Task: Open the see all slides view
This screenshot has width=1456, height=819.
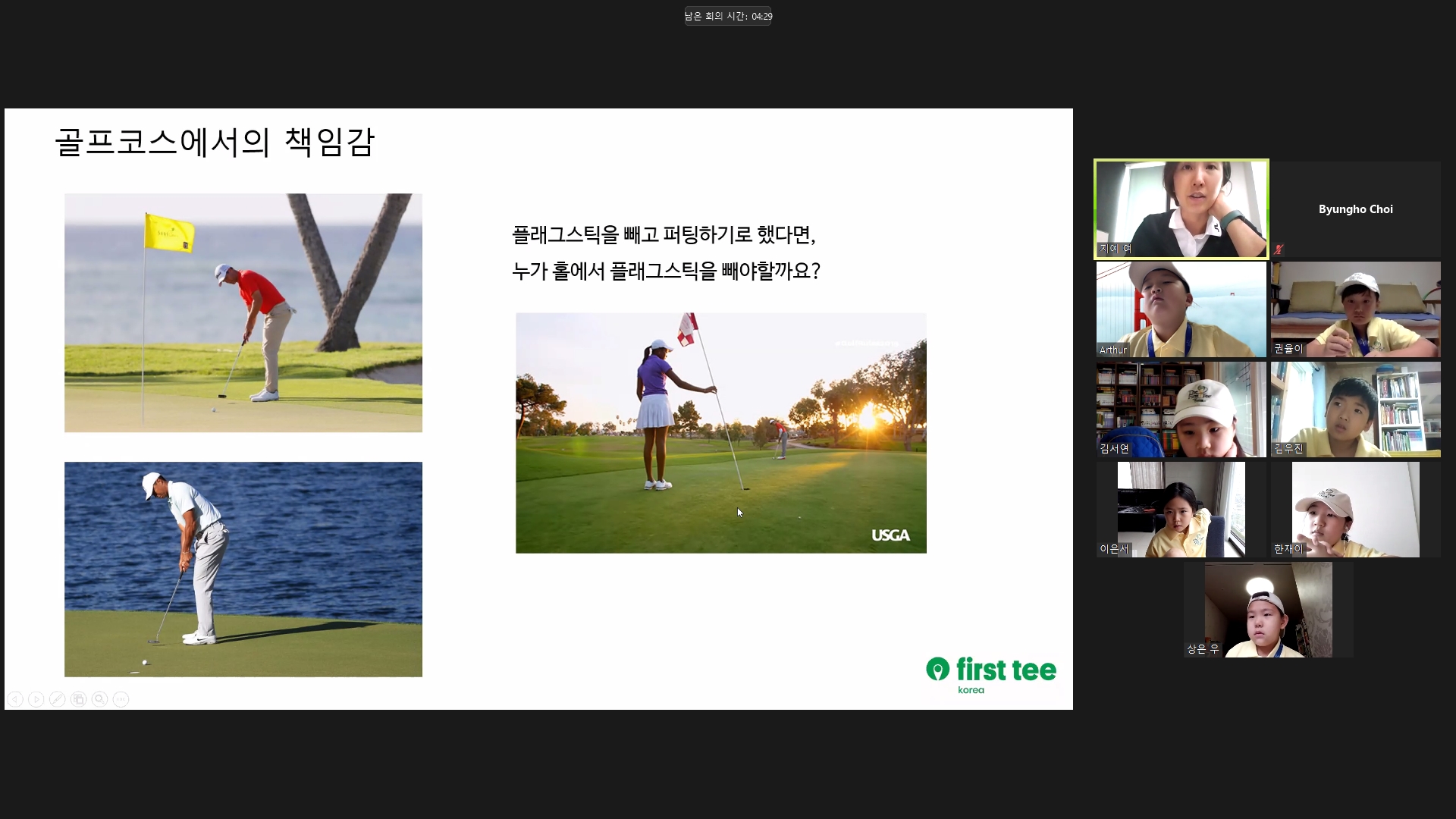Action: click(78, 699)
